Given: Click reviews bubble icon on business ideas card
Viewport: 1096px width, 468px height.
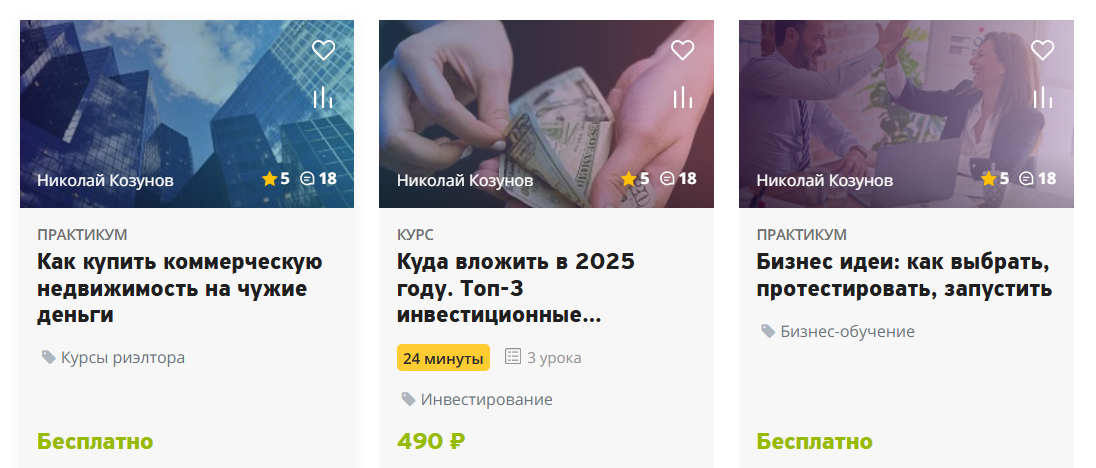Looking at the screenshot, I should coord(1027,179).
